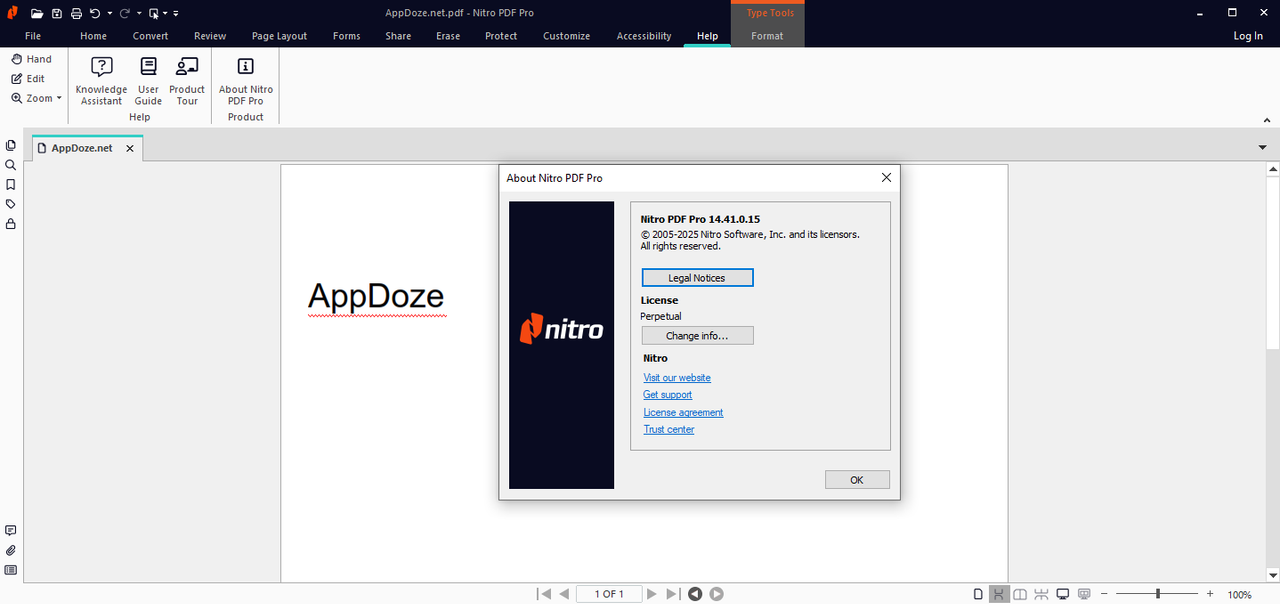Expand the Redo history dropdown arrow

pos(139,14)
